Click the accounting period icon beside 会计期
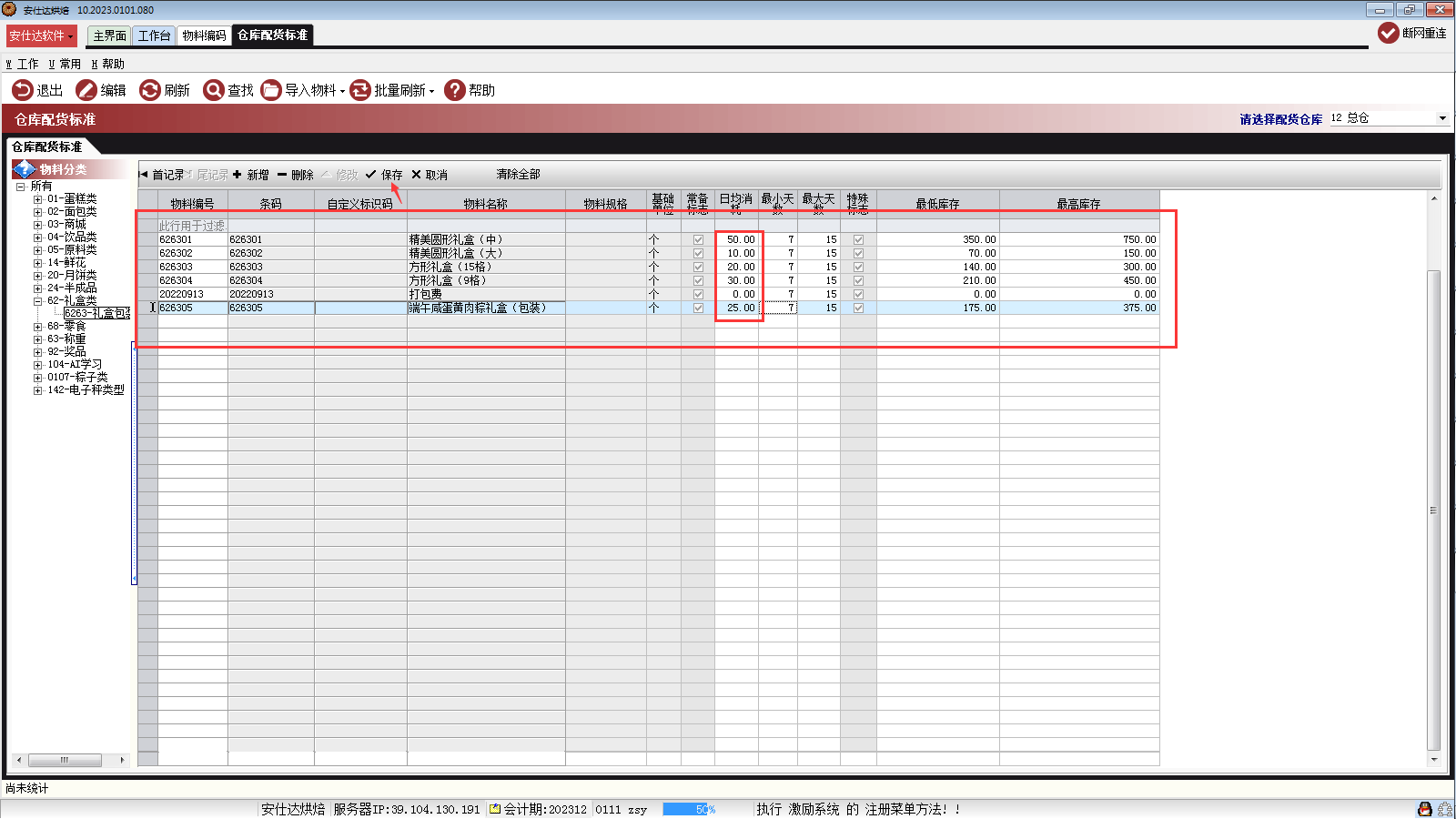1456x819 pixels. [495, 809]
